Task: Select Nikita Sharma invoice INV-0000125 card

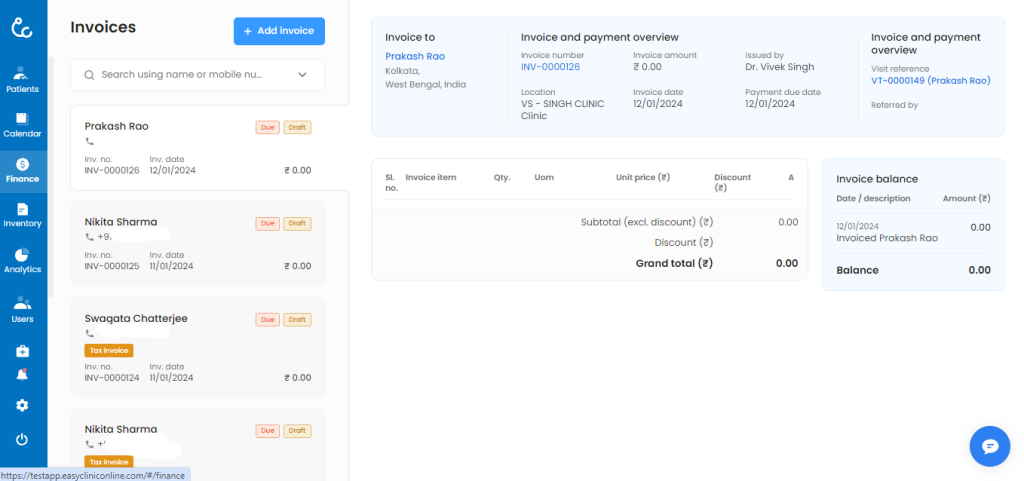Action: click(197, 243)
